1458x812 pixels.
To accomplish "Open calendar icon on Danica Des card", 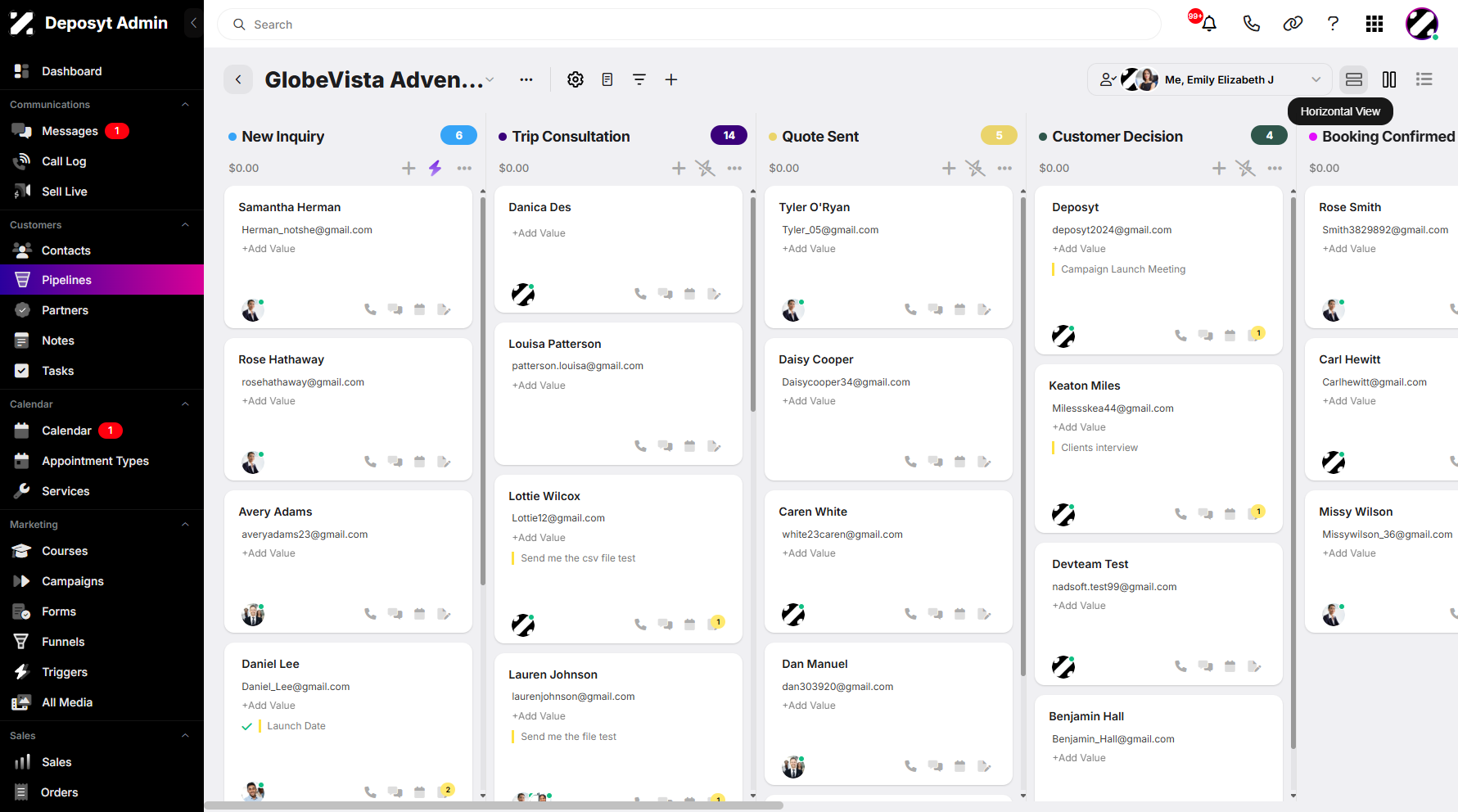I will [689, 294].
